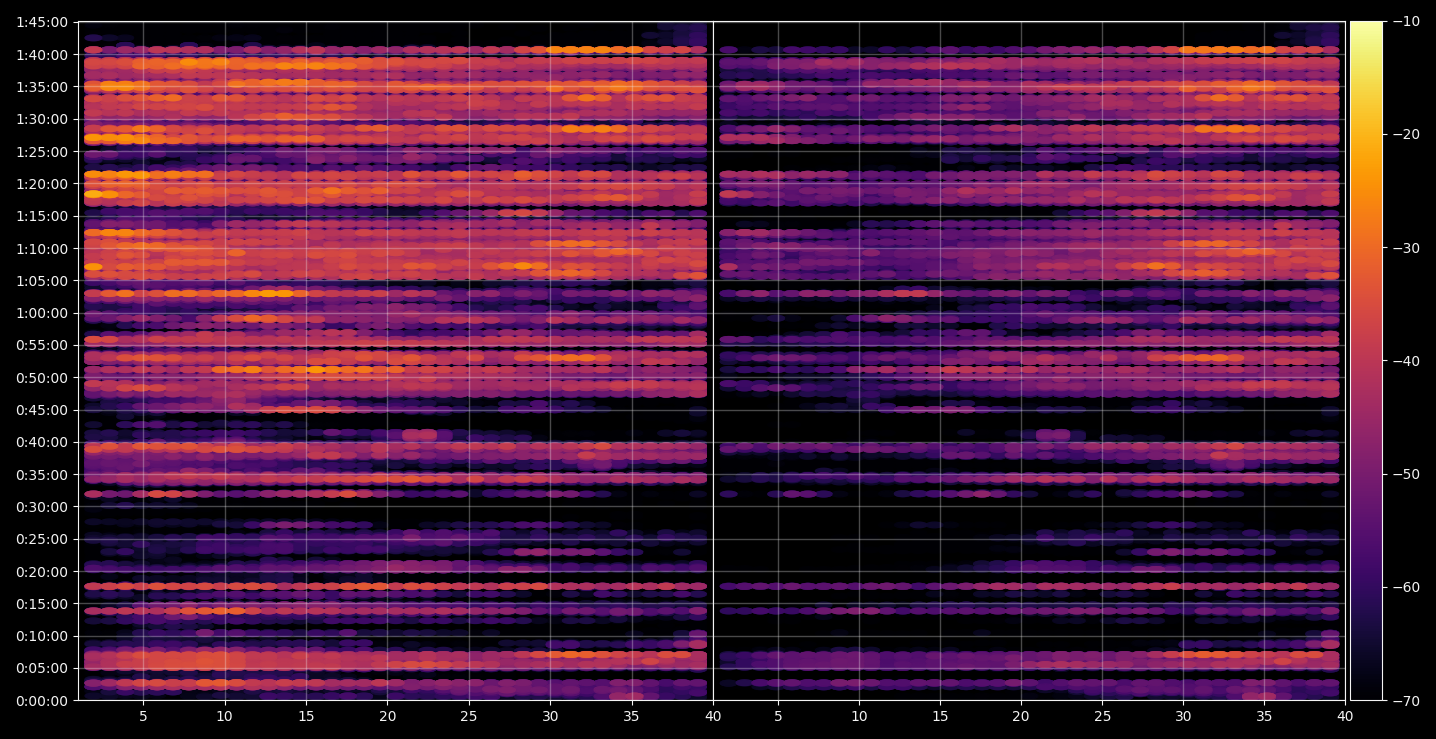Select the 0:40:00 tick label
The image size is (1436, 739).
pos(42,442)
